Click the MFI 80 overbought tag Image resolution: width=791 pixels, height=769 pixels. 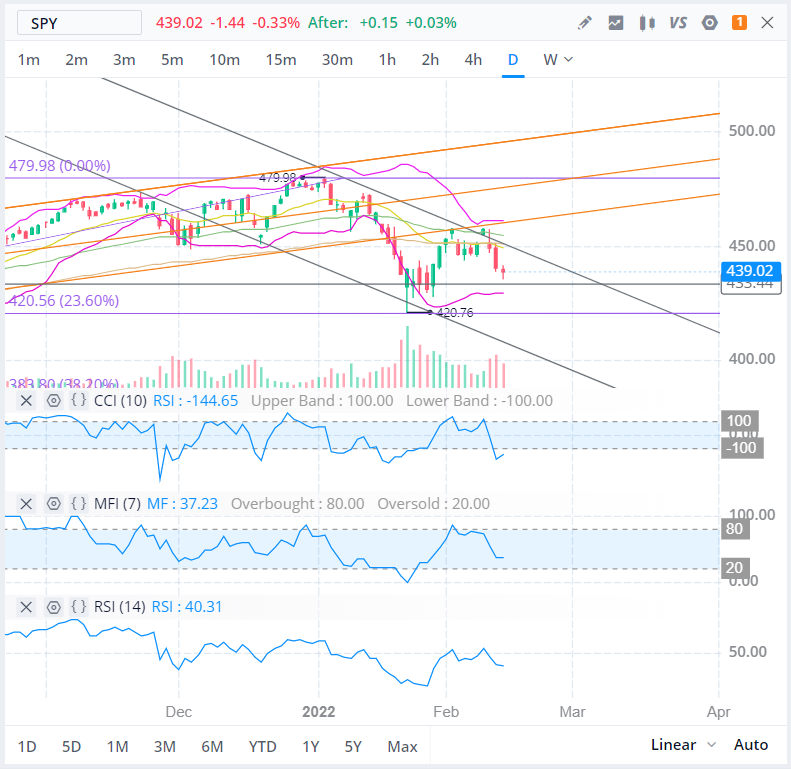coord(735,529)
